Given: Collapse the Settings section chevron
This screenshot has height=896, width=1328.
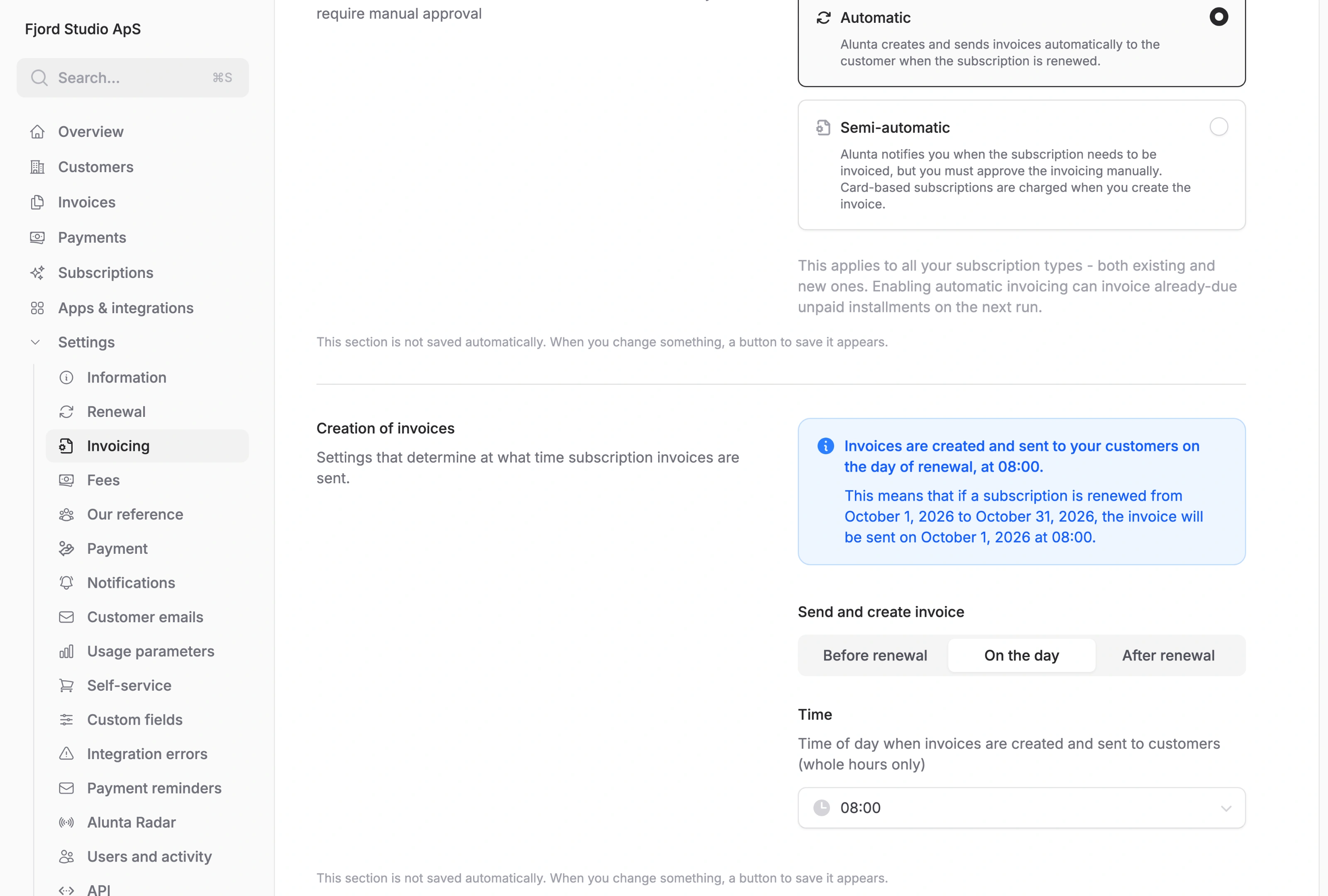Looking at the screenshot, I should pyautogui.click(x=35, y=343).
